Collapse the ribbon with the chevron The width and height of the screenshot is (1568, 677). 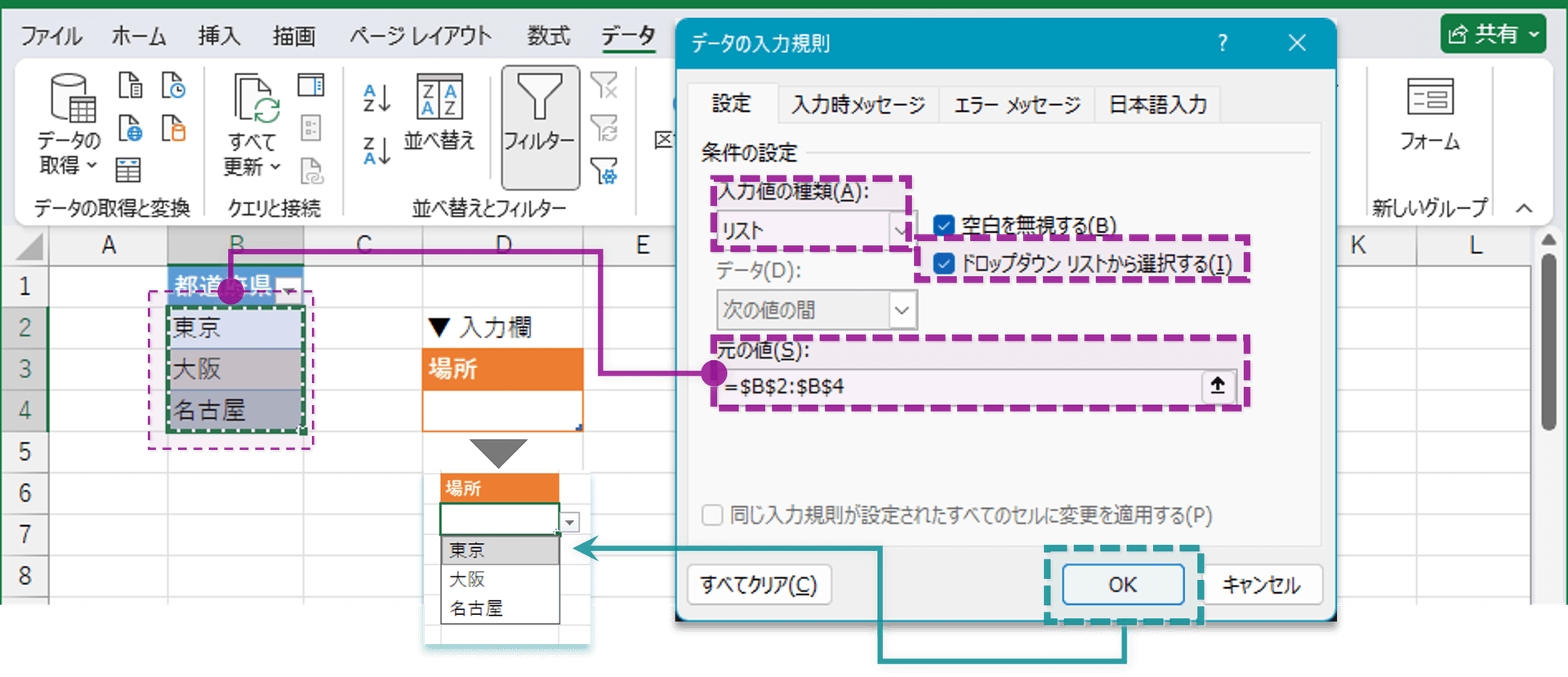(1524, 208)
